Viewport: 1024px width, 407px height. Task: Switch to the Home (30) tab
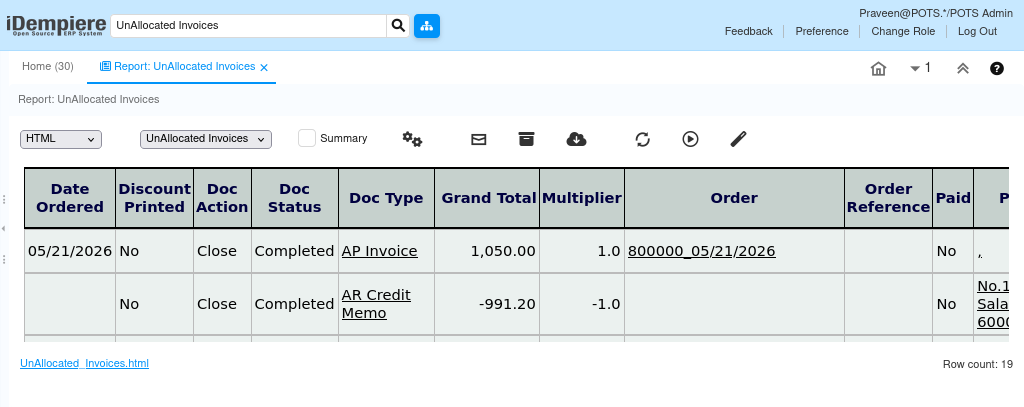48,67
